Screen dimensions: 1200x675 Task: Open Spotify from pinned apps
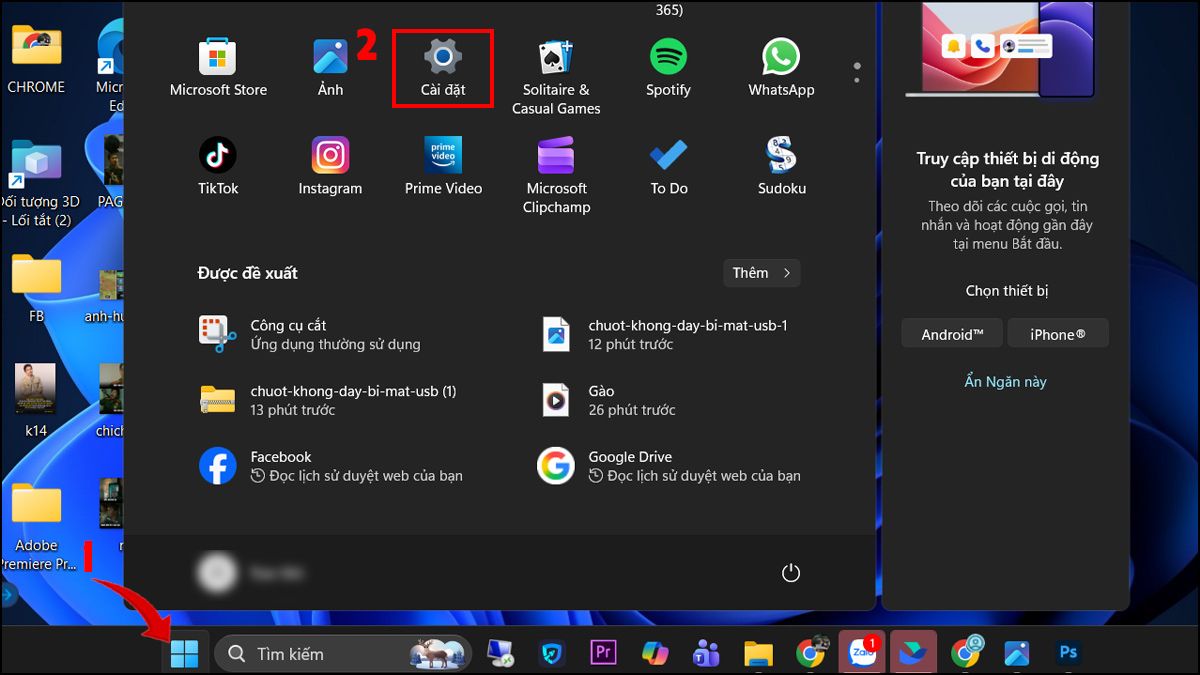click(x=668, y=68)
